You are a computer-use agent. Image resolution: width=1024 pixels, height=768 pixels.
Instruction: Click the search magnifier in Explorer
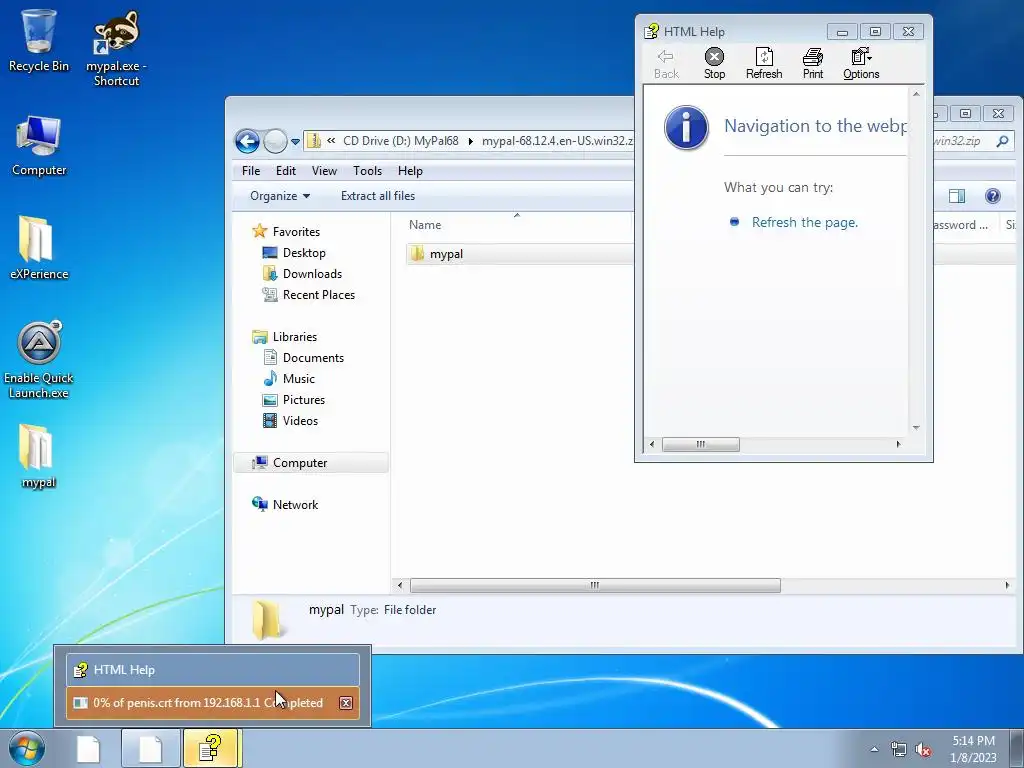[1002, 141]
